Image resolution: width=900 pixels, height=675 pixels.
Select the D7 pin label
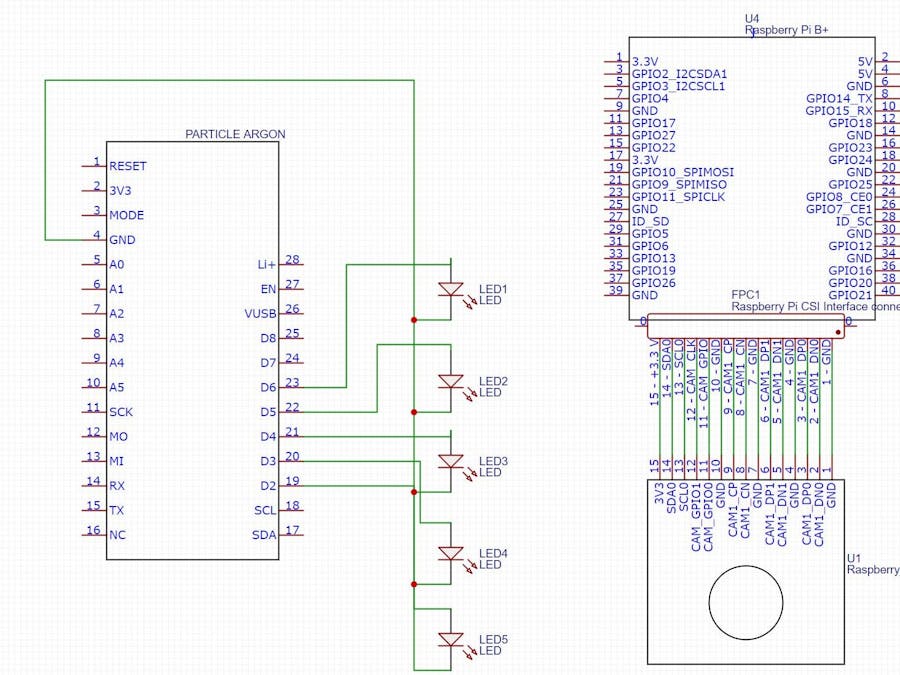[x=269, y=363]
